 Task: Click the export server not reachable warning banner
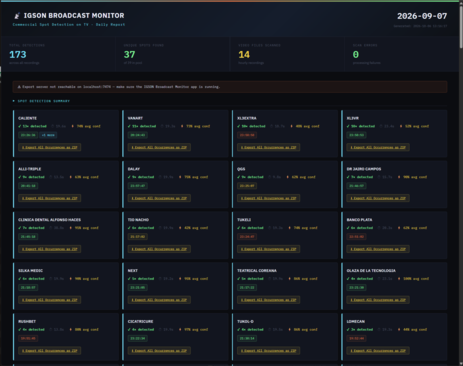(230, 87)
